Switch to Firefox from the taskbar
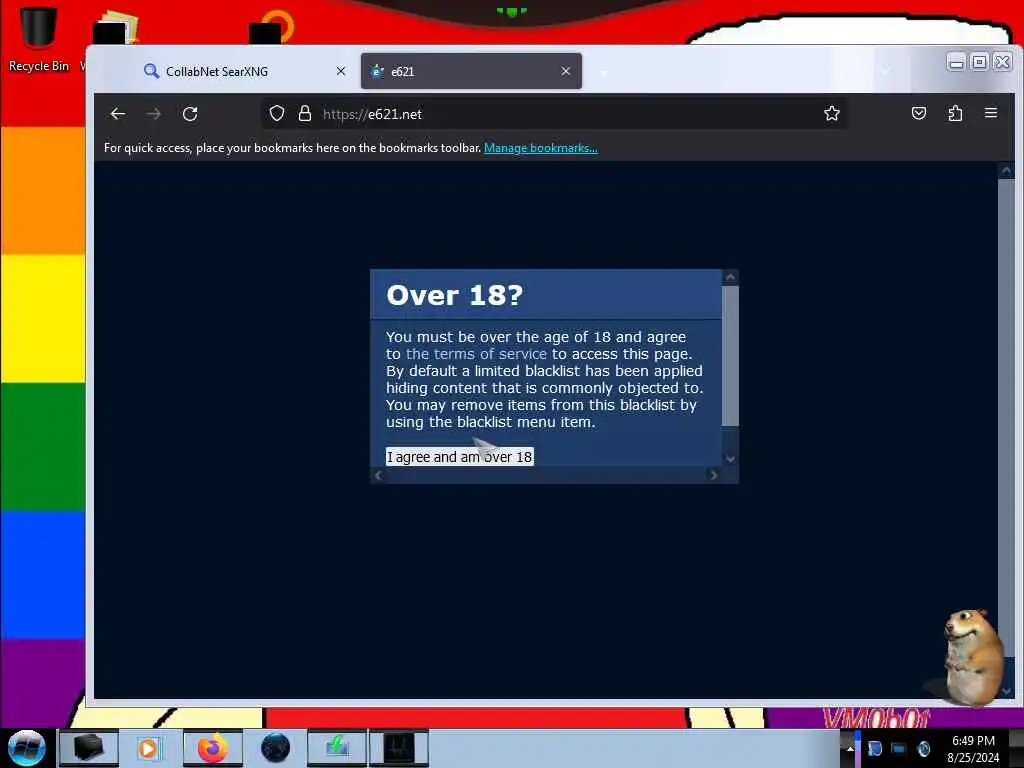This screenshot has height=768, width=1024. pyautogui.click(x=212, y=748)
